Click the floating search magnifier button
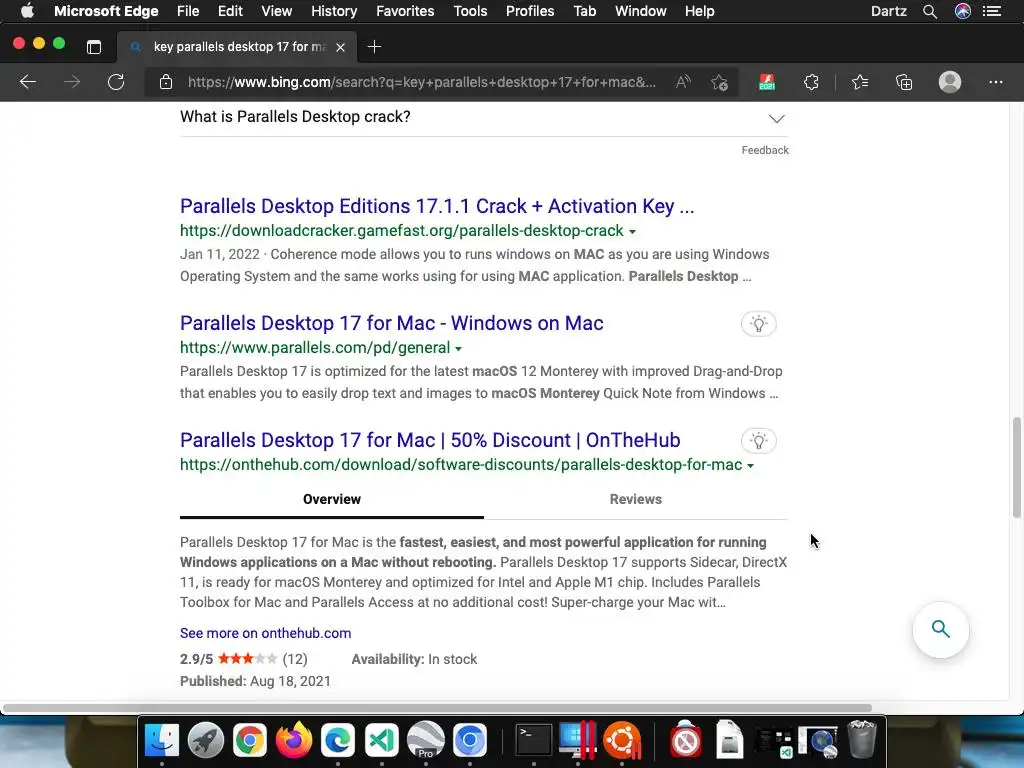1024x768 pixels. click(940, 630)
